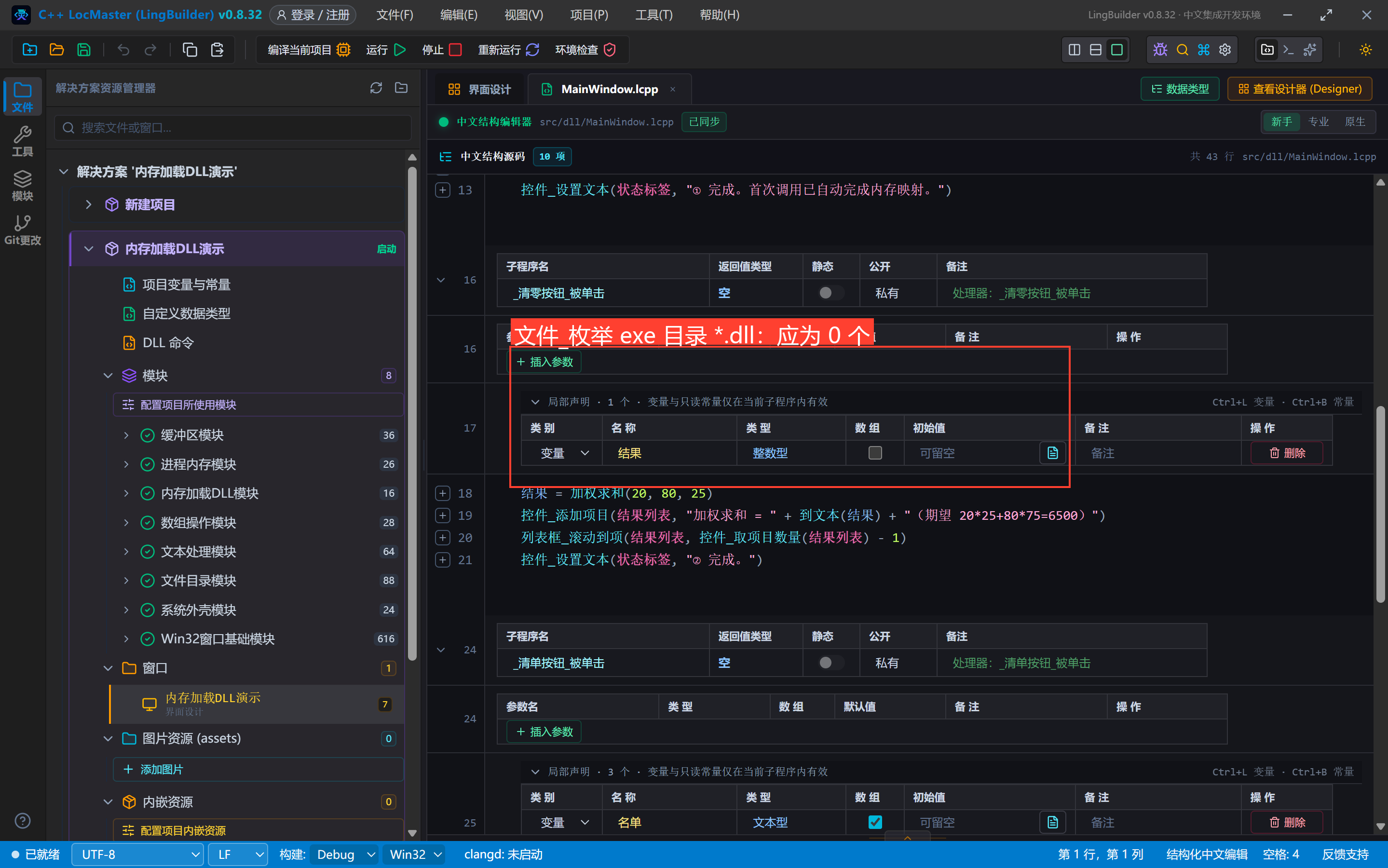This screenshot has width=1388, height=868.
Task: Click the redo arrow icon
Action: (150, 50)
